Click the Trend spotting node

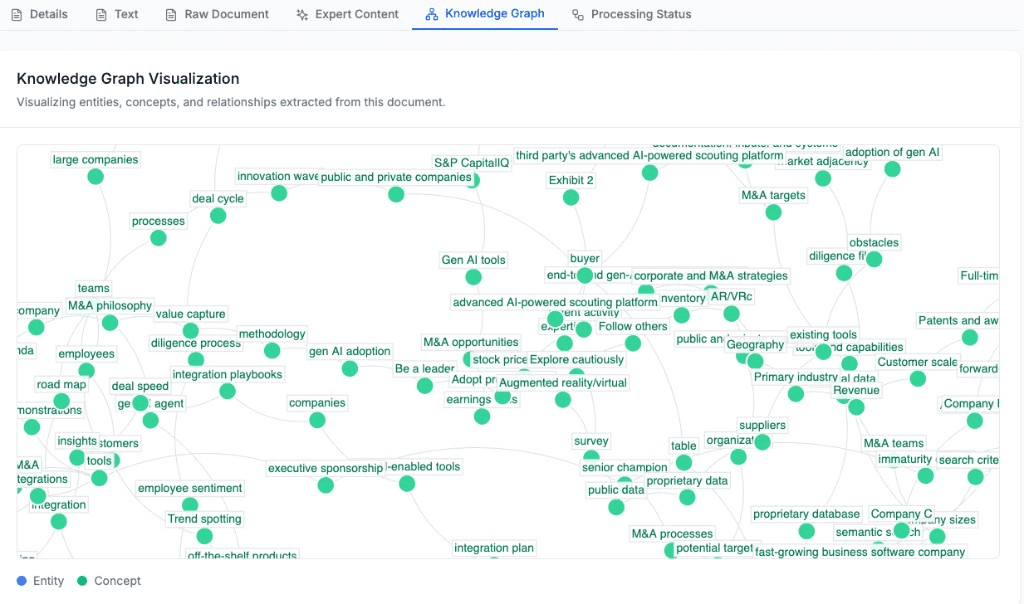point(204,536)
